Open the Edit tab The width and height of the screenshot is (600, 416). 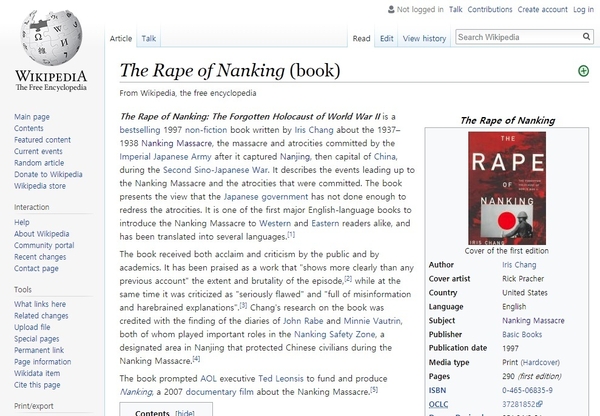click(x=386, y=39)
